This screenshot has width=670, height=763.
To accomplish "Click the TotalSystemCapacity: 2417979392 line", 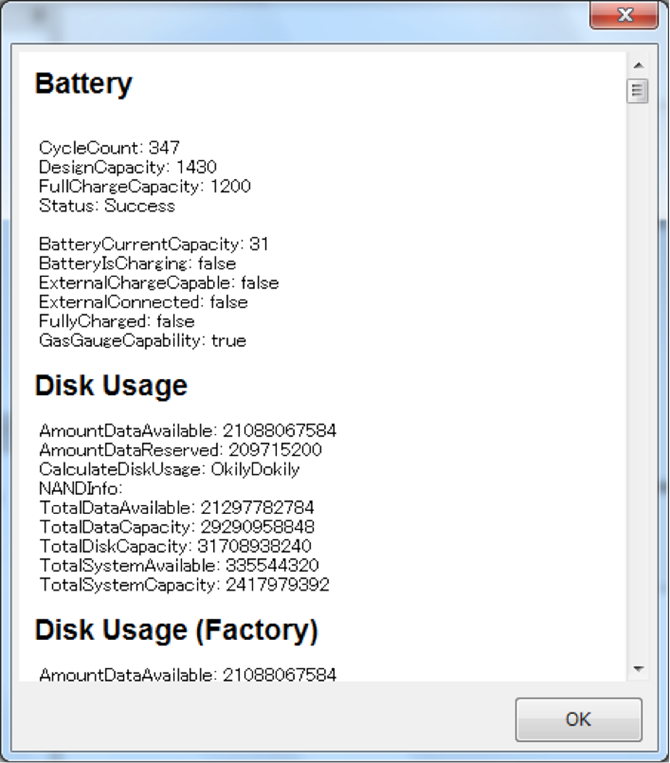I will pos(184,585).
